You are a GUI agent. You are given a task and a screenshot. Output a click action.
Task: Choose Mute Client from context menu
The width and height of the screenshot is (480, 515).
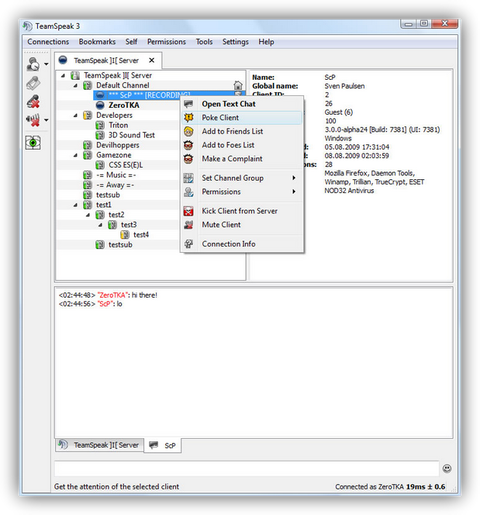click(x=243, y=225)
